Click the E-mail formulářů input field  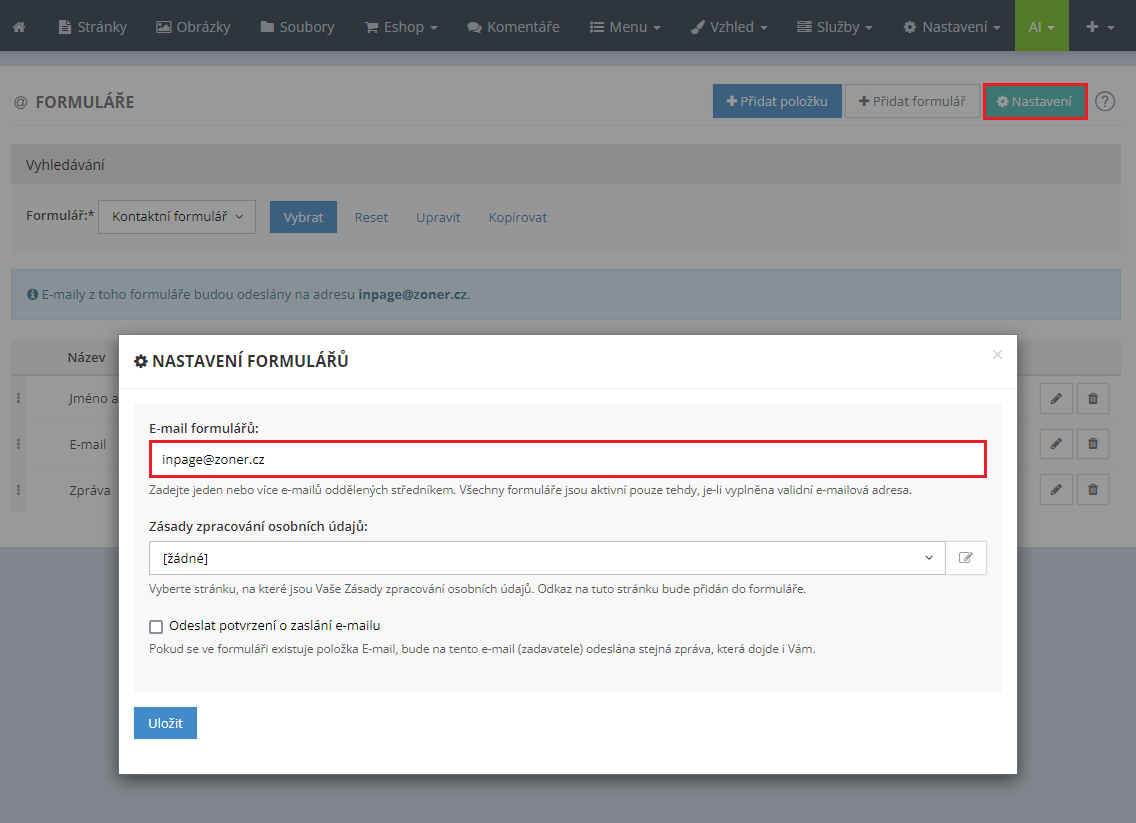click(x=567, y=460)
